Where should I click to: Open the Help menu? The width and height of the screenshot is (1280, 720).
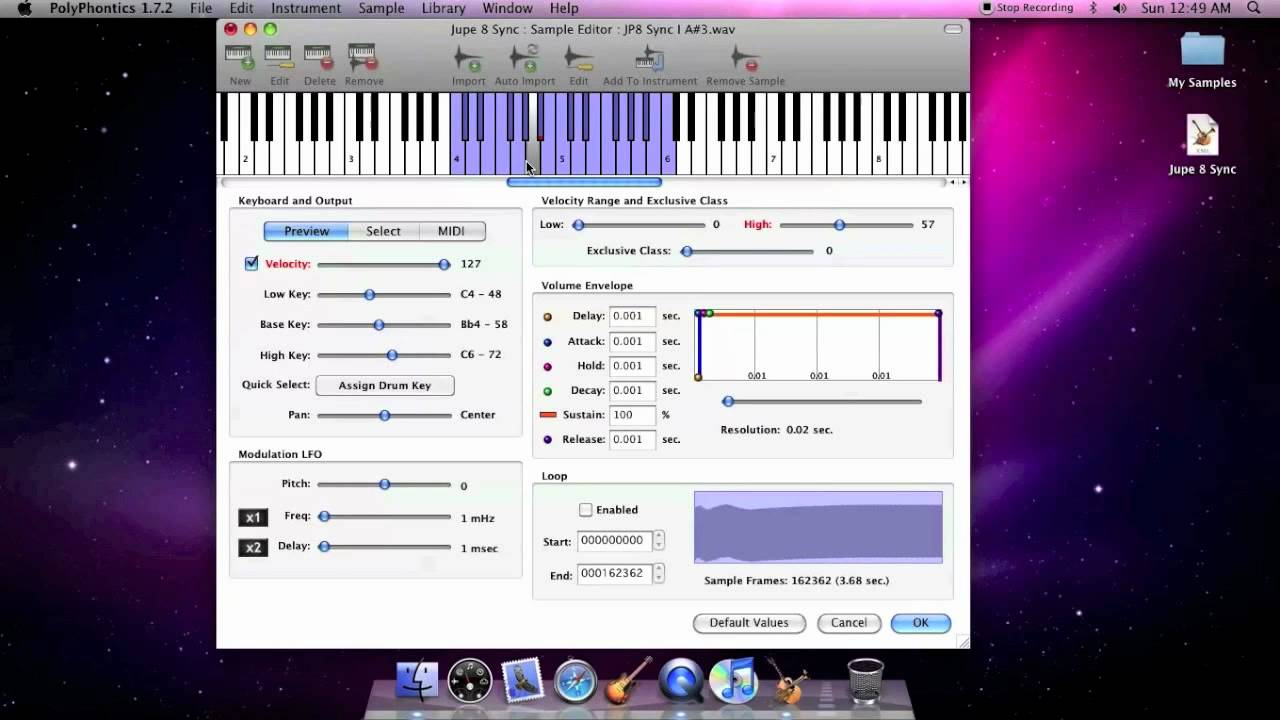[564, 8]
